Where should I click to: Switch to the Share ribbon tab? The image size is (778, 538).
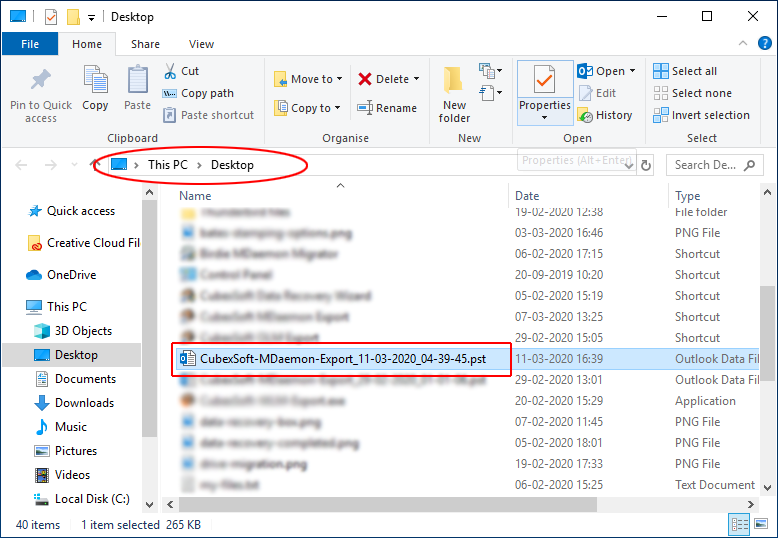[x=145, y=44]
